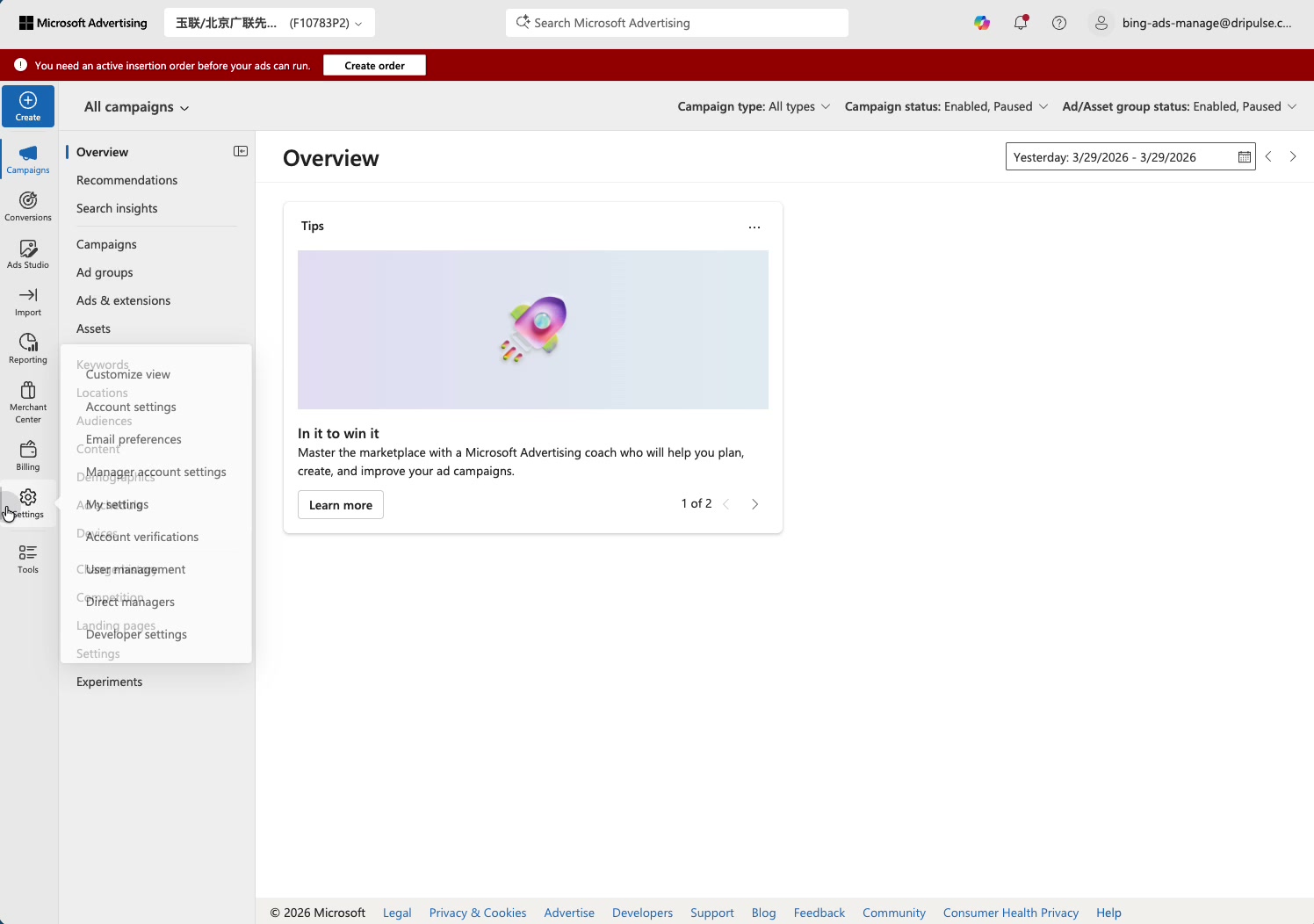Screen dimensions: 1314x924
Task: Choose Customize view in Settings flyout
Action: pos(128,374)
